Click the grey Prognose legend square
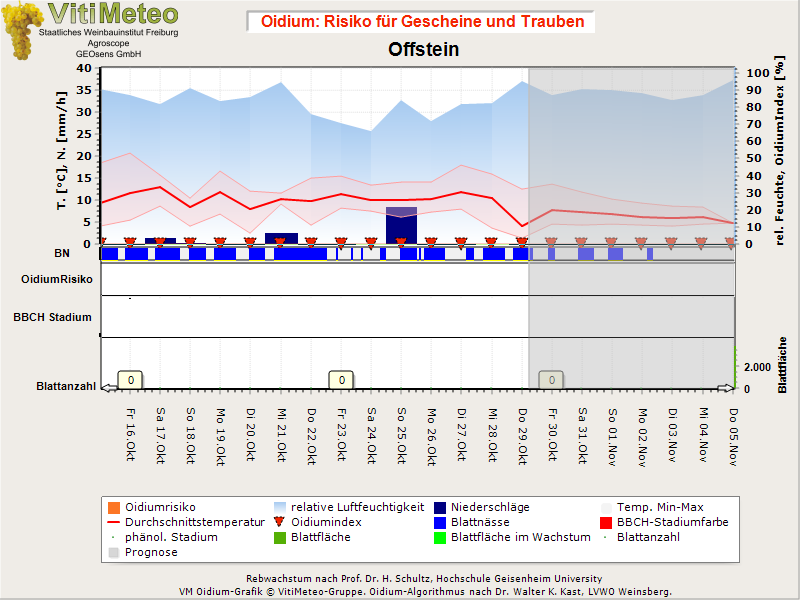 pyautogui.click(x=114, y=553)
